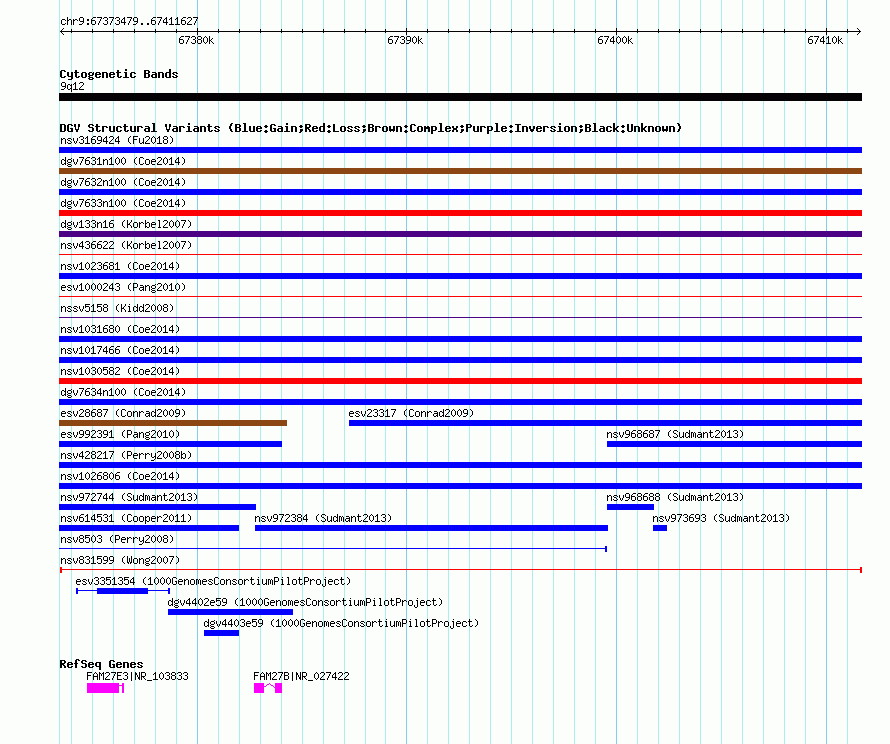
Task: Click the tiny blue nsv973693 bar
Action: coord(660,528)
